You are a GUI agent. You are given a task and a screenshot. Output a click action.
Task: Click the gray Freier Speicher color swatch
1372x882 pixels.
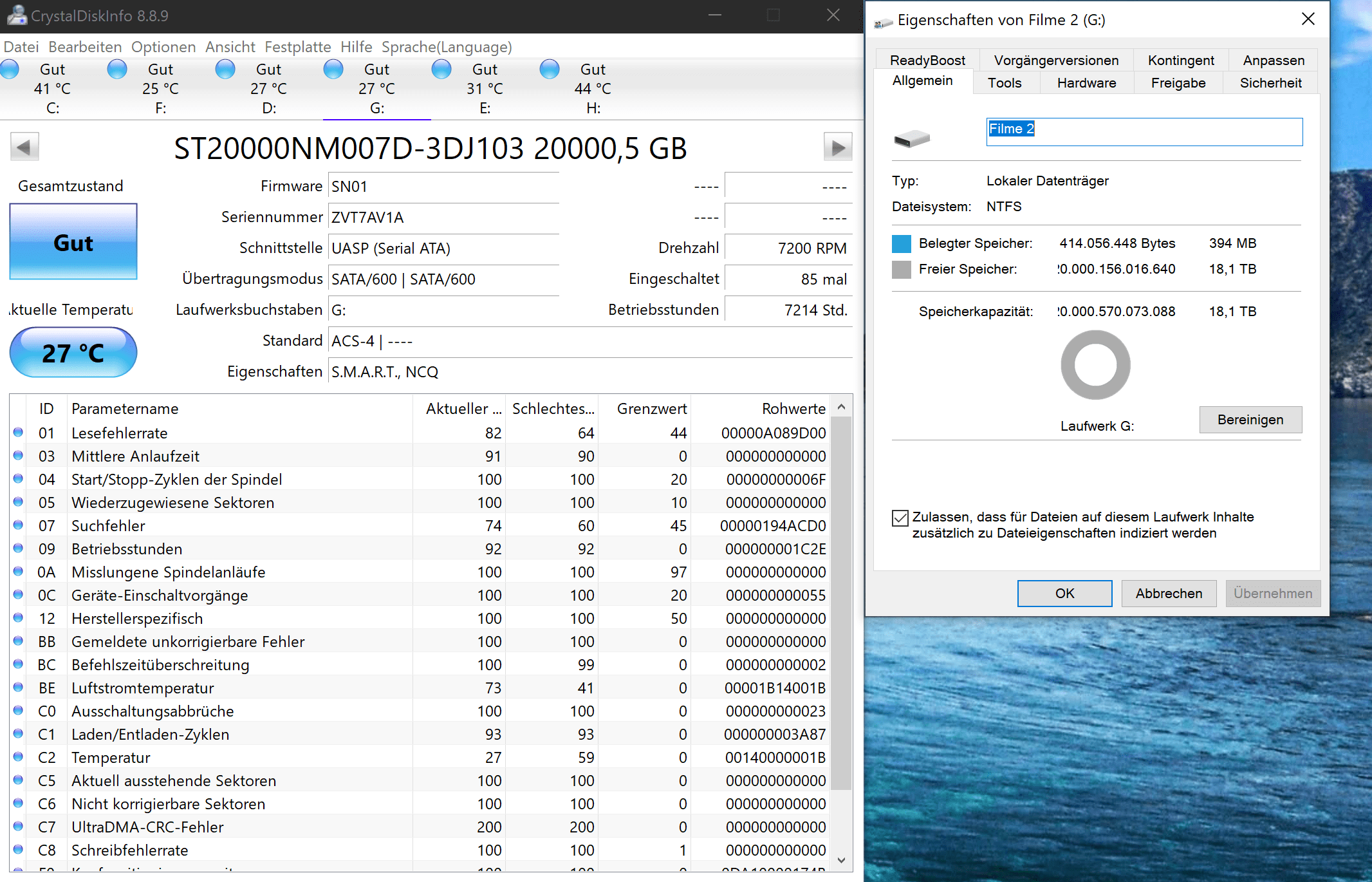tap(902, 269)
